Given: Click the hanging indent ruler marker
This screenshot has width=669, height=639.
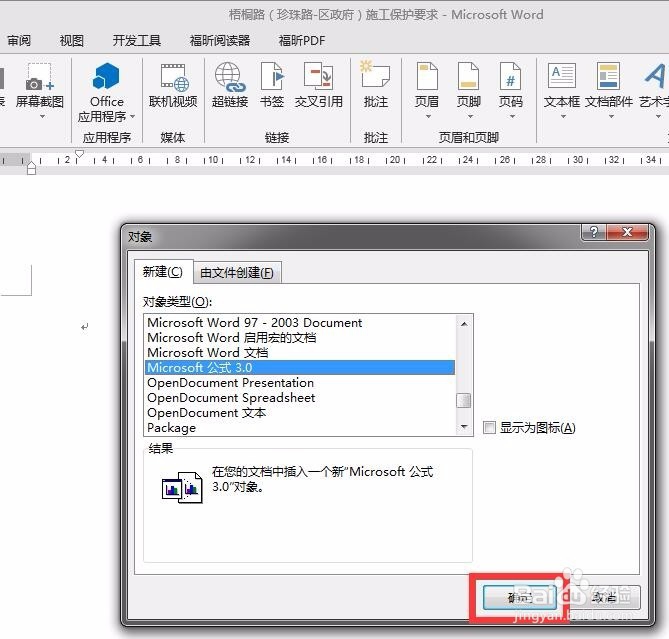Looking at the screenshot, I should pyautogui.click(x=31, y=167).
